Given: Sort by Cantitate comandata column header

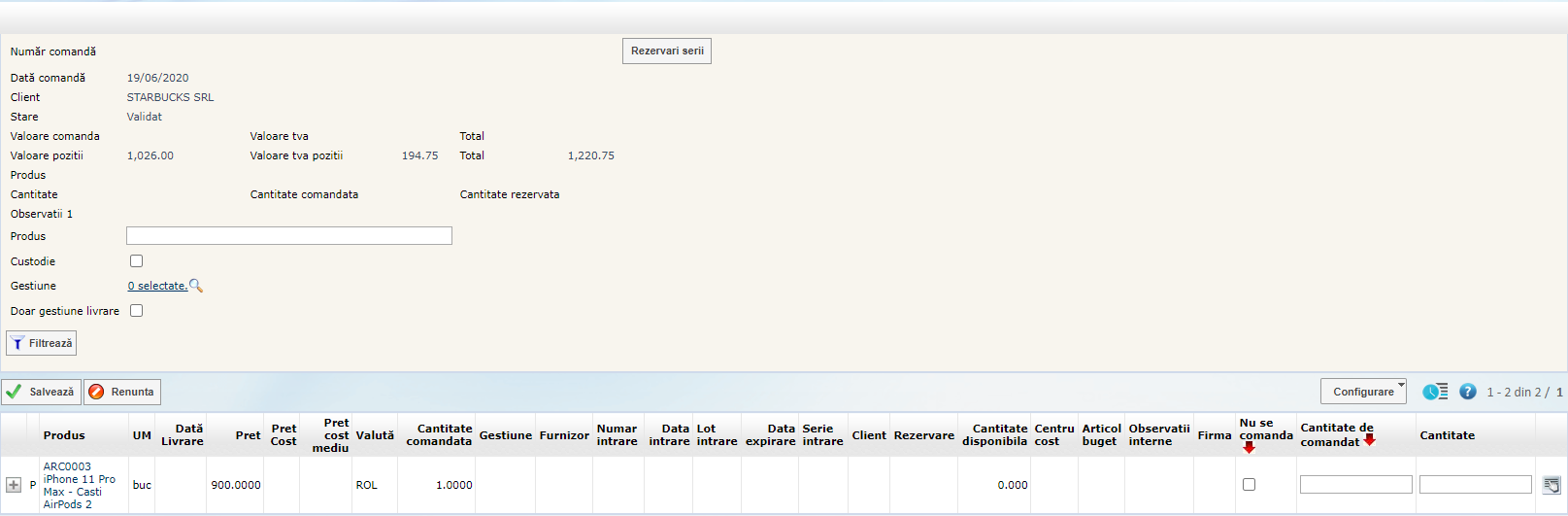Looking at the screenshot, I should (439, 434).
